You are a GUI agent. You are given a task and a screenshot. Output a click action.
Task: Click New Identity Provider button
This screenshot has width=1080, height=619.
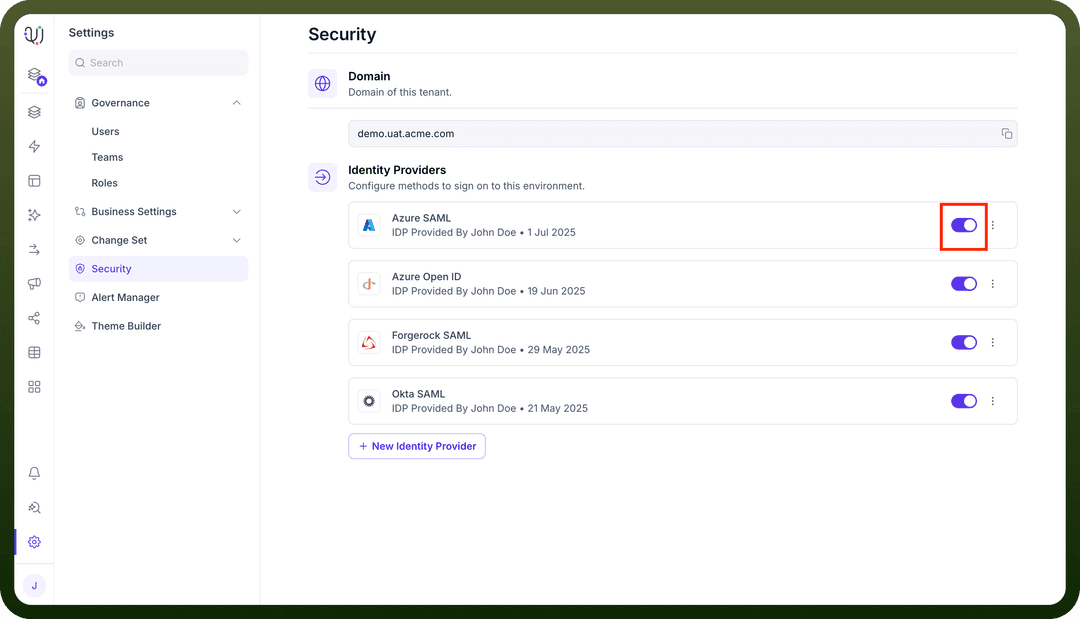tap(417, 446)
